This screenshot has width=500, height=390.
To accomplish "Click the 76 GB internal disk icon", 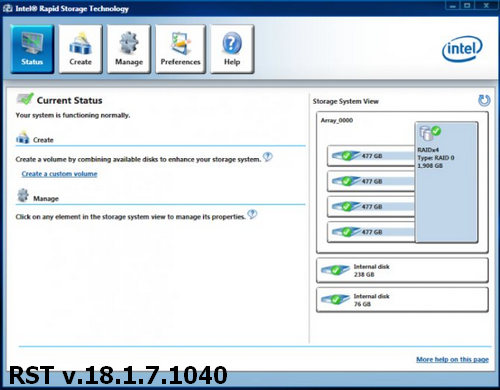I will point(335,299).
